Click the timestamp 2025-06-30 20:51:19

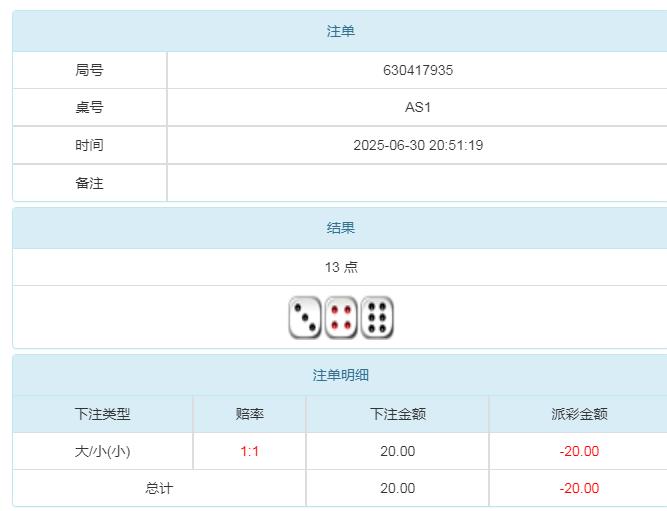[x=418, y=145]
